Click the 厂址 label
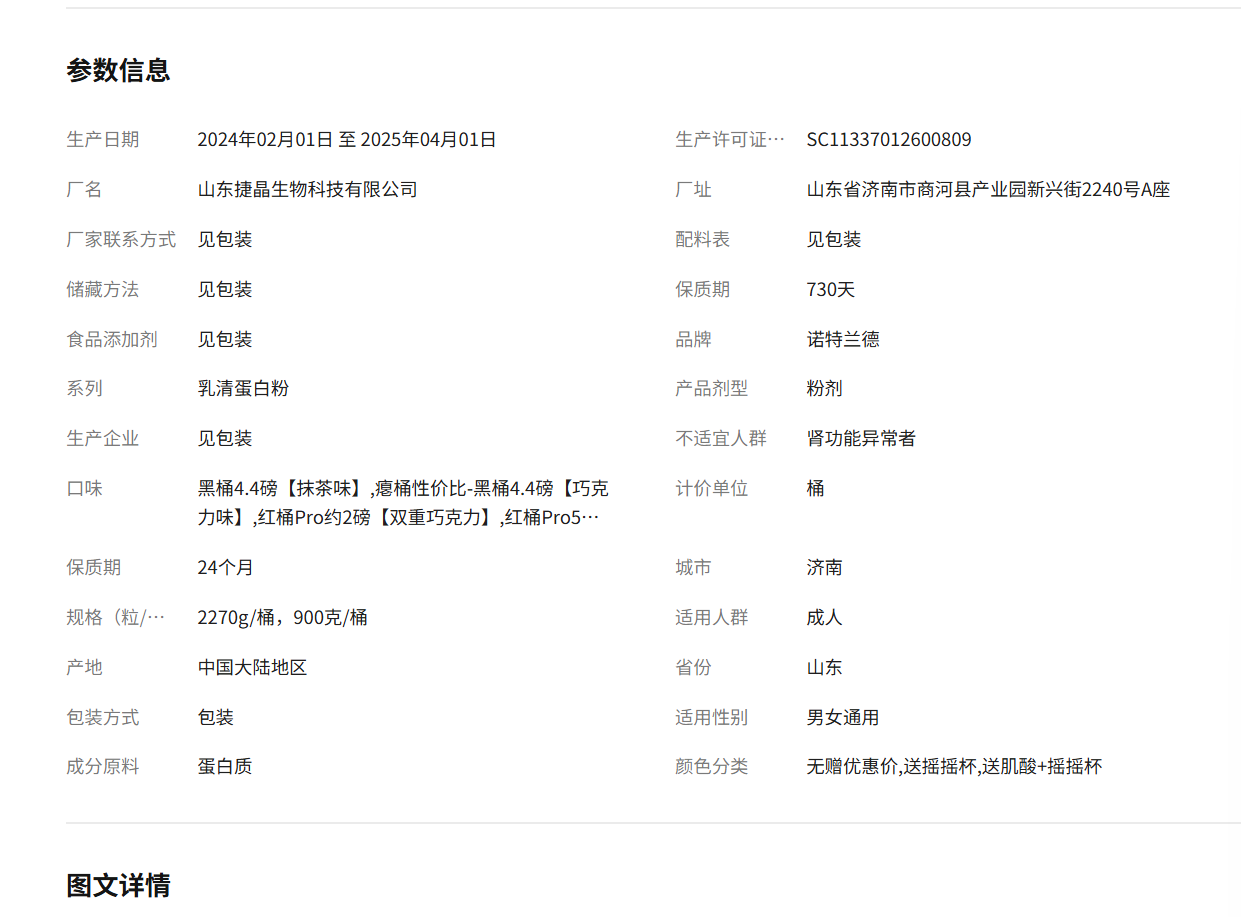Viewport: 1241px width, 917px height. coord(694,190)
